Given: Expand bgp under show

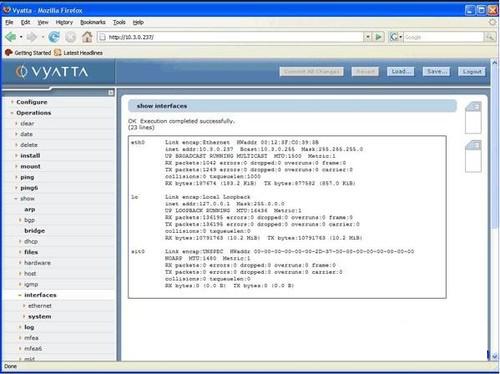Looking at the screenshot, I should pyautogui.click(x=20, y=220).
